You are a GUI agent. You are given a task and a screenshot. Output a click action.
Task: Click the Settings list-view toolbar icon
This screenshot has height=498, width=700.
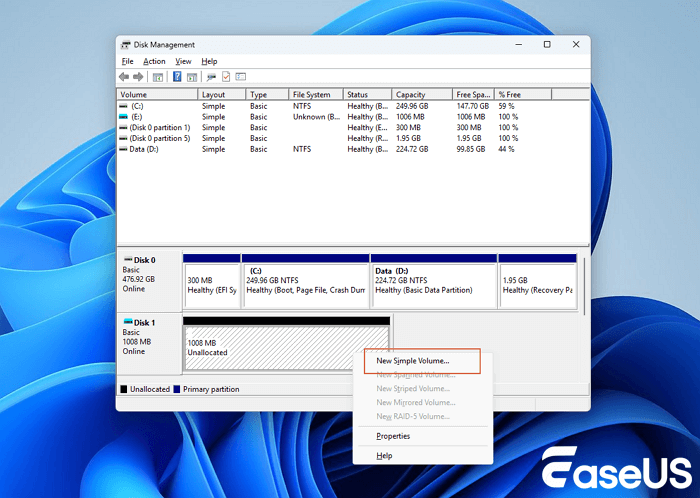(x=241, y=77)
